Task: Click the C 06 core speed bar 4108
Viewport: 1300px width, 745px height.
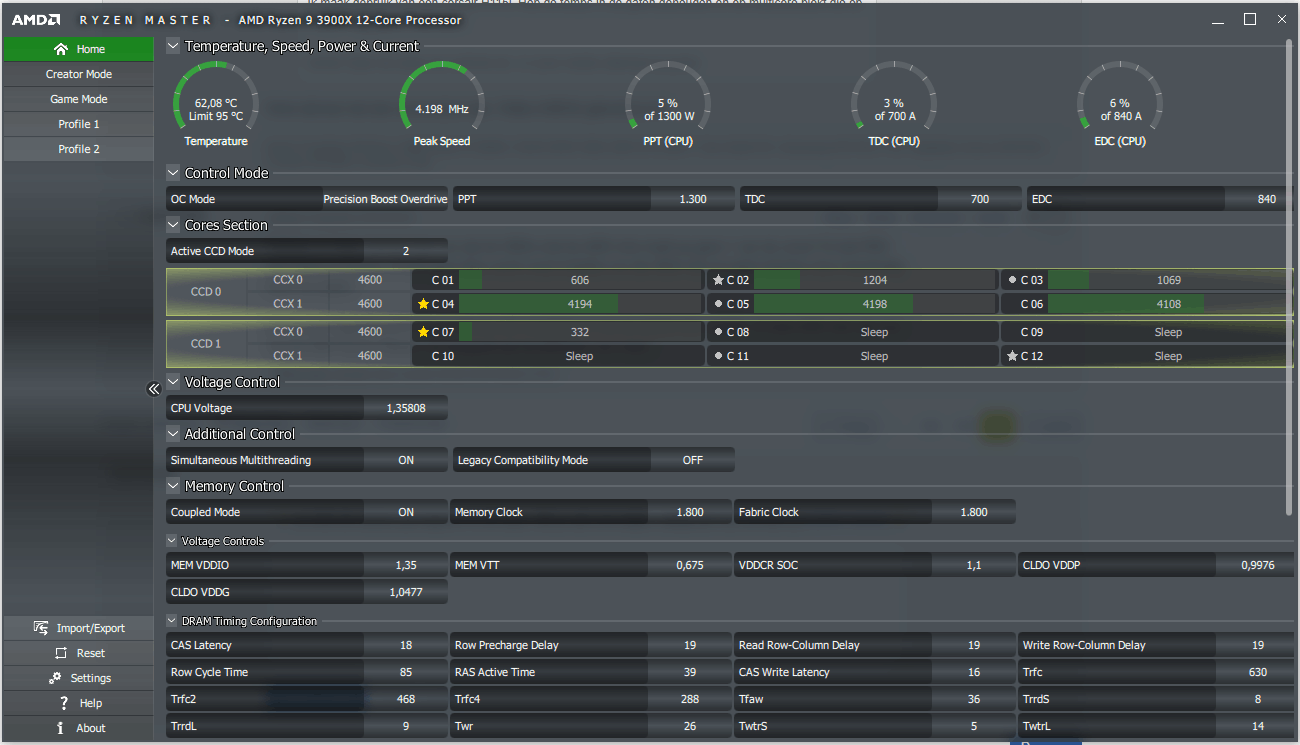Action: point(1168,304)
